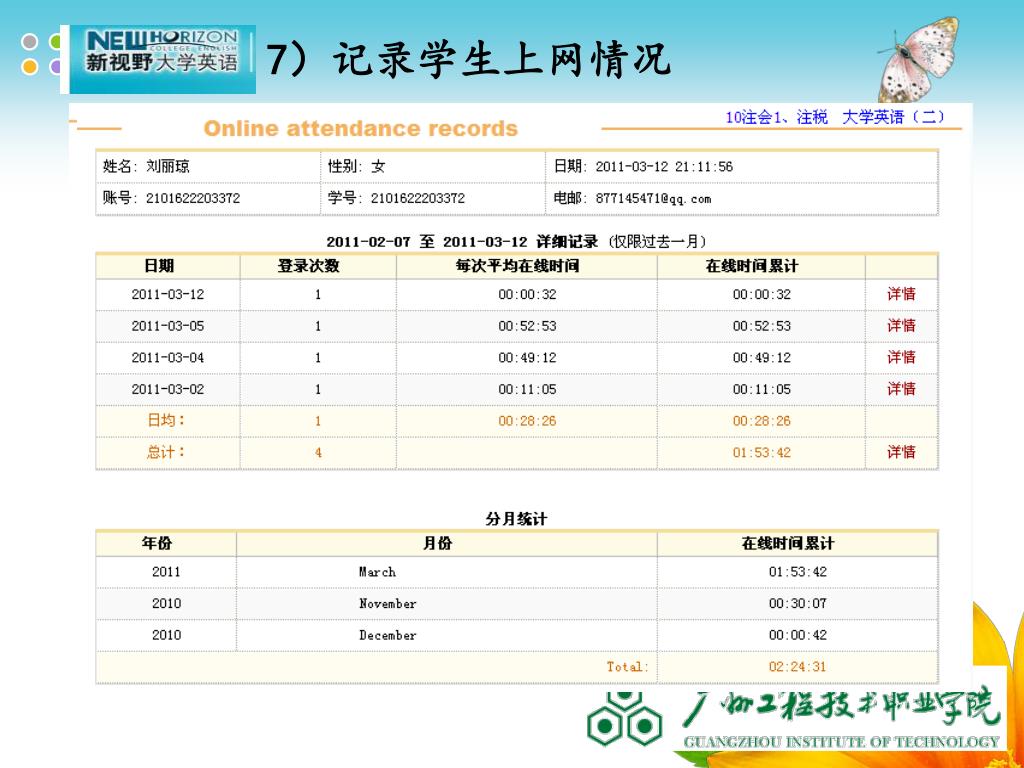1024x768 pixels.
Task: Click the 账号 field 2101622203372
Action: 193,199
